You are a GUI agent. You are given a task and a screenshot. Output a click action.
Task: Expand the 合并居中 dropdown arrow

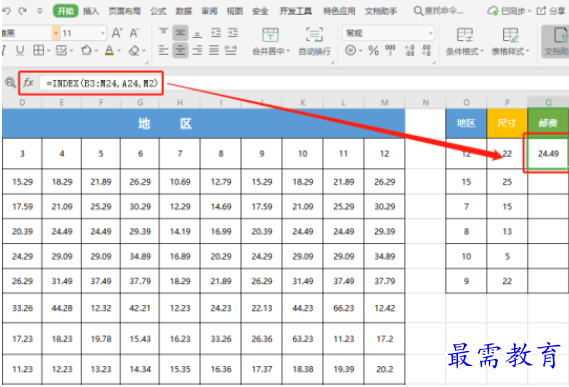pyautogui.click(x=288, y=51)
